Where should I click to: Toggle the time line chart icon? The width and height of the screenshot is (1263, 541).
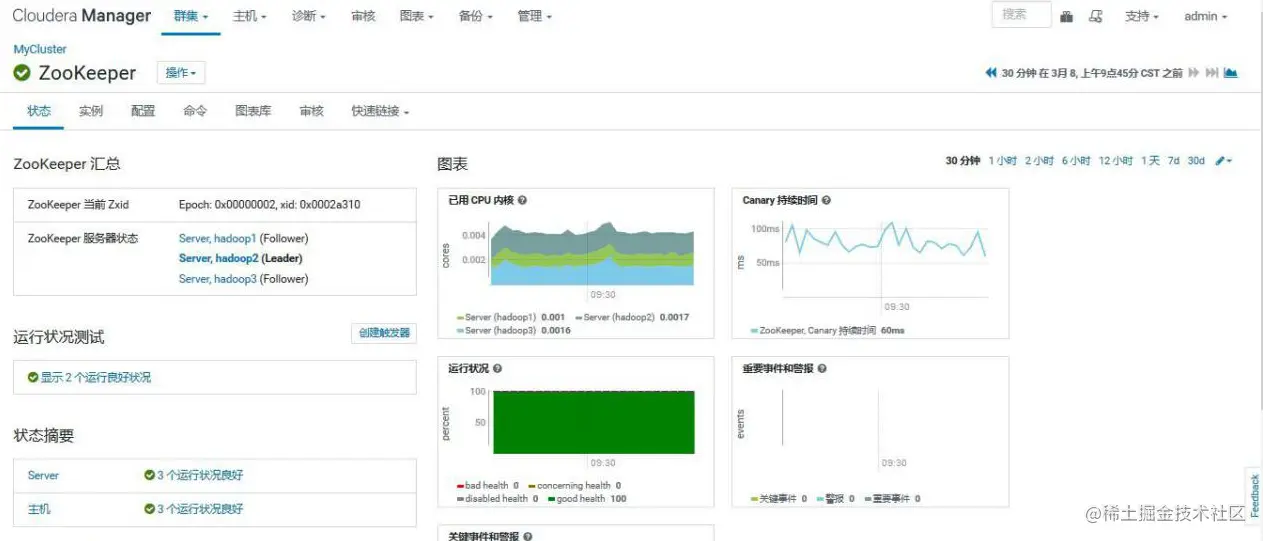[1230, 73]
